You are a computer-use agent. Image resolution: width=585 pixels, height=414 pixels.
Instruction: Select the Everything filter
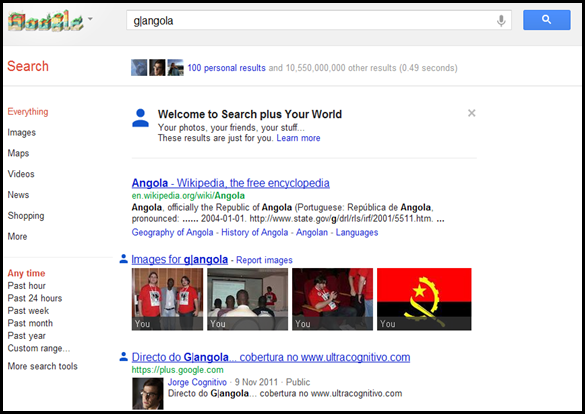tap(28, 112)
